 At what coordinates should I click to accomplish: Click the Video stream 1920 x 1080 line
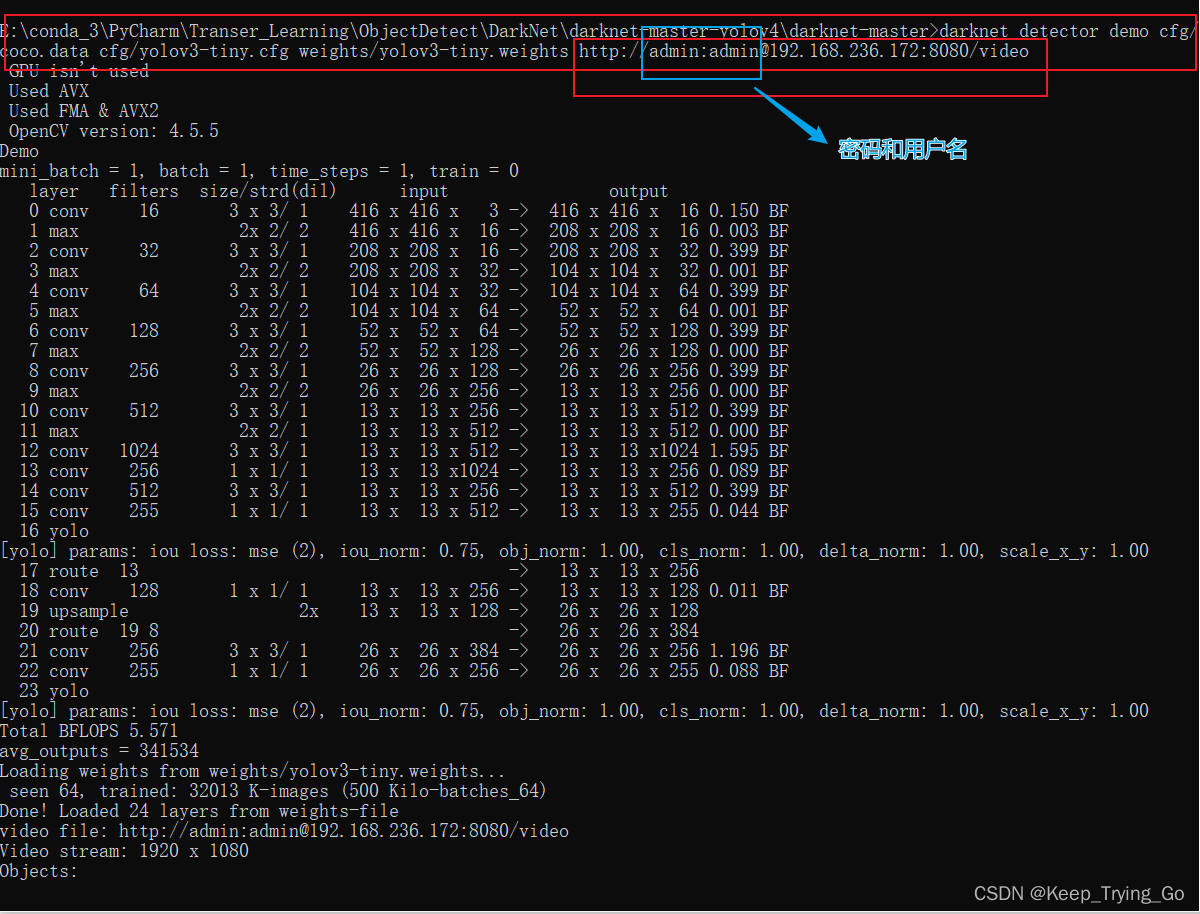pyautogui.click(x=125, y=850)
